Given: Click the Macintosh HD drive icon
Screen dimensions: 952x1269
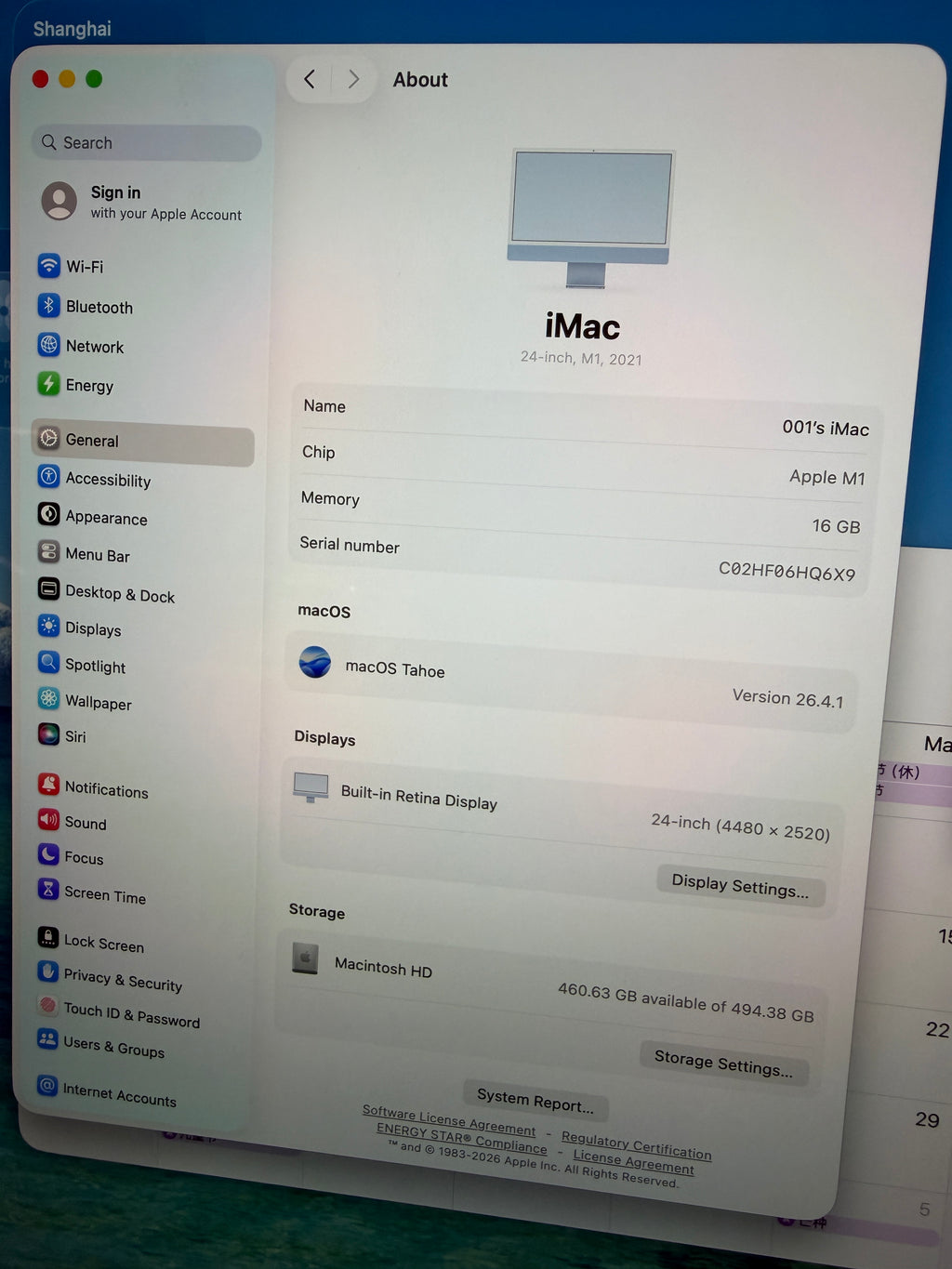Looking at the screenshot, I should click(305, 958).
